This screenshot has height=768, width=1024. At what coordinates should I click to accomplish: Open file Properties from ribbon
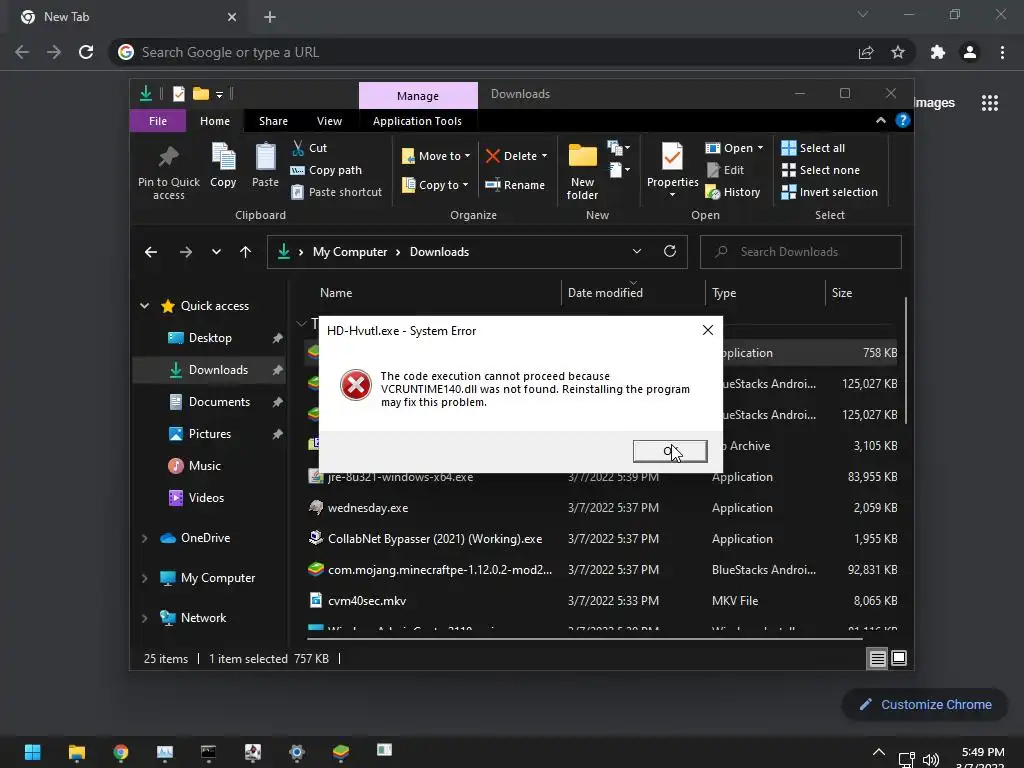(672, 168)
